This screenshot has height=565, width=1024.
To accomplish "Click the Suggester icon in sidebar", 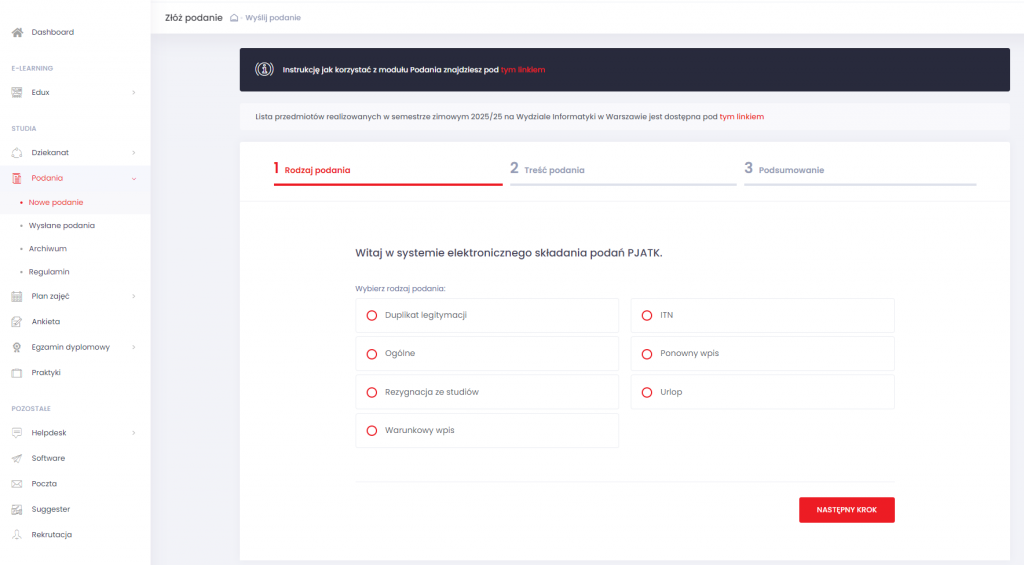I will point(17,510).
